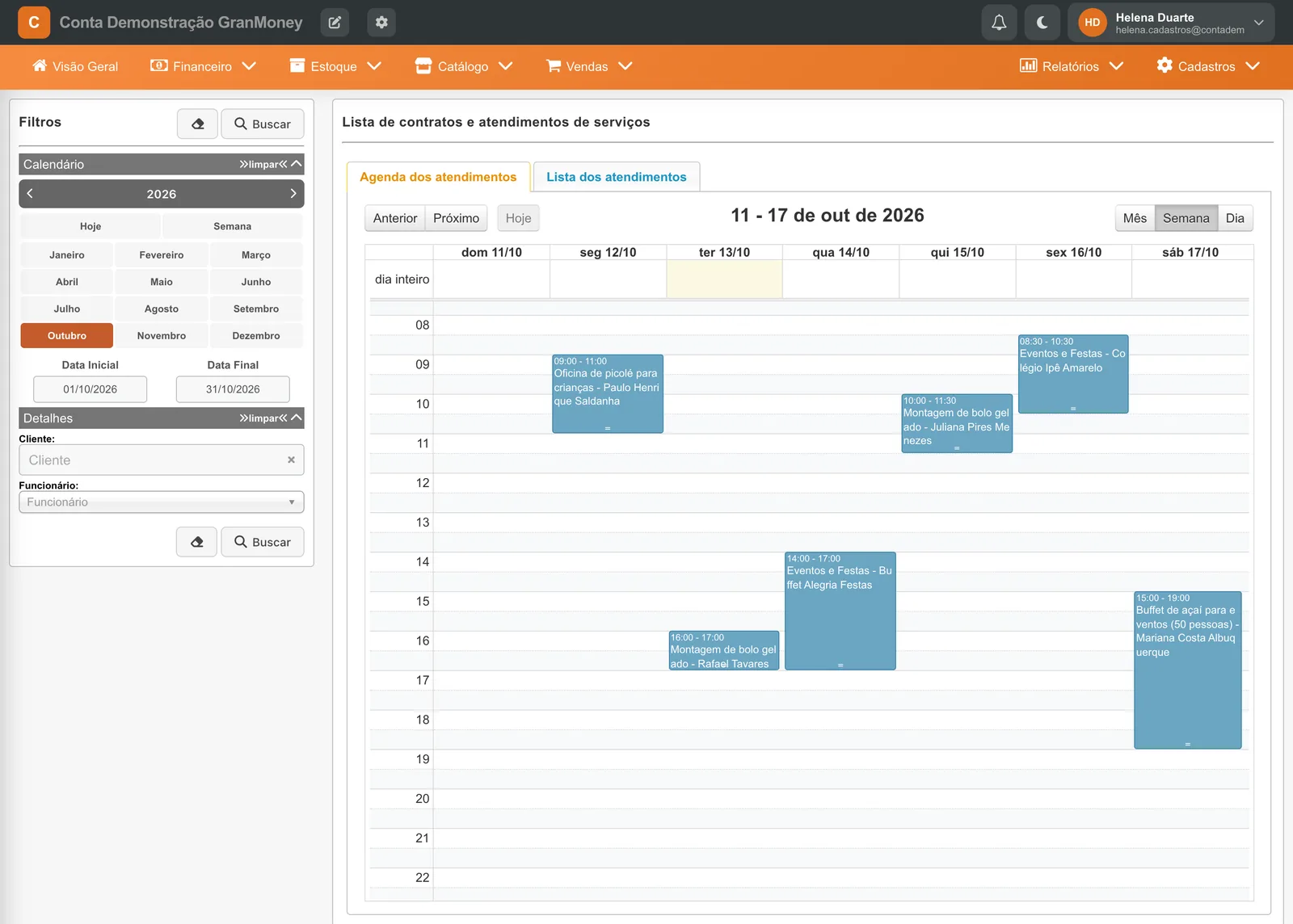1293x924 pixels.
Task: Go to previous year arrow in calendar
Action: [x=30, y=194]
